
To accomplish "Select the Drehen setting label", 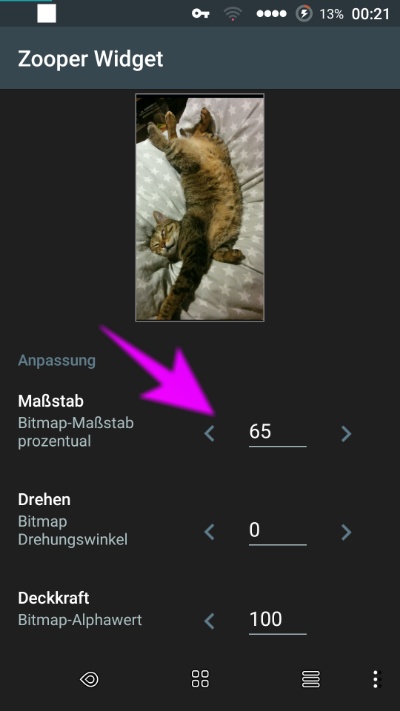I will pyautogui.click(x=44, y=499).
